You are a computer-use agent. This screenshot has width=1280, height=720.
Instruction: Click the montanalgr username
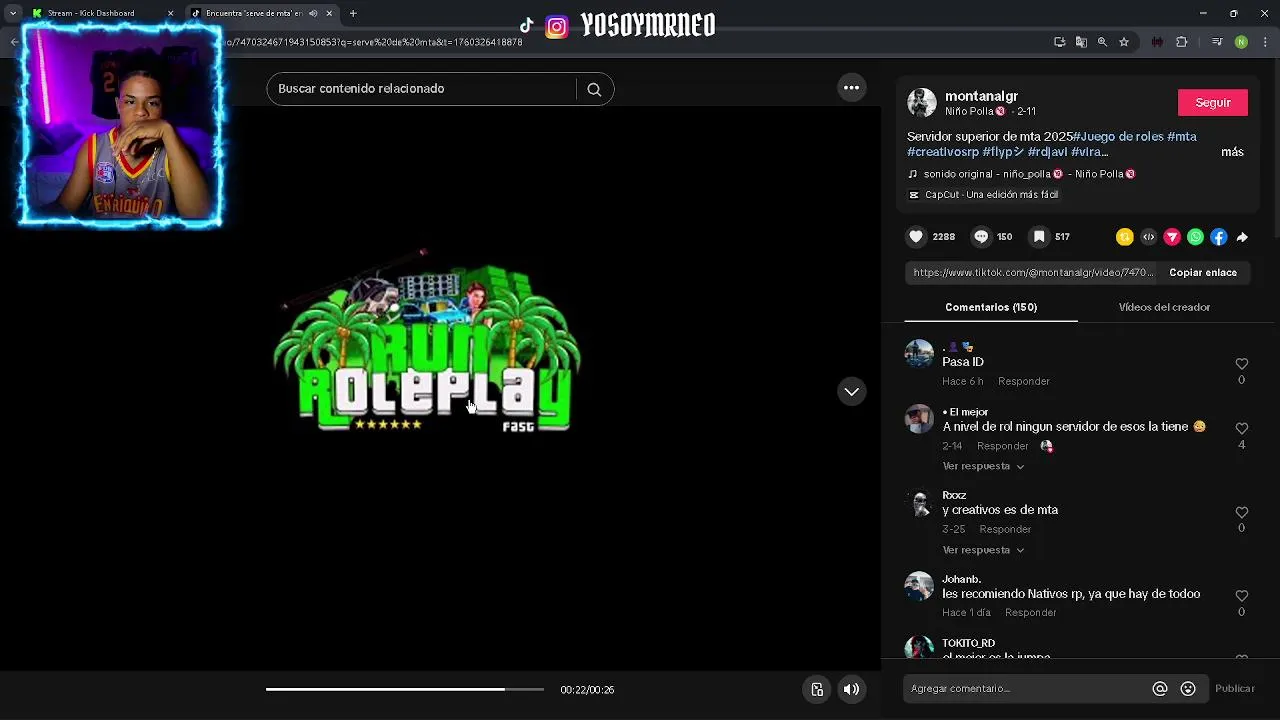click(981, 96)
